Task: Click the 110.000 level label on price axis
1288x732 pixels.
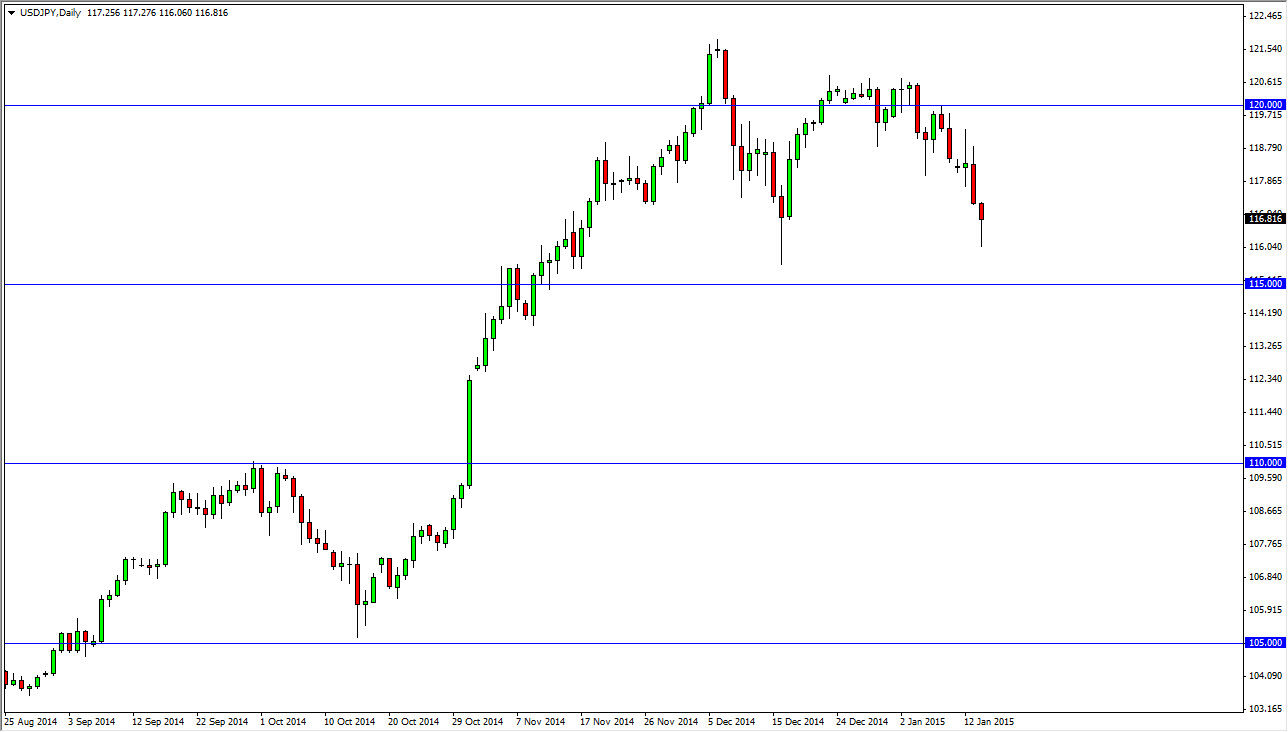Action: 1263,462
